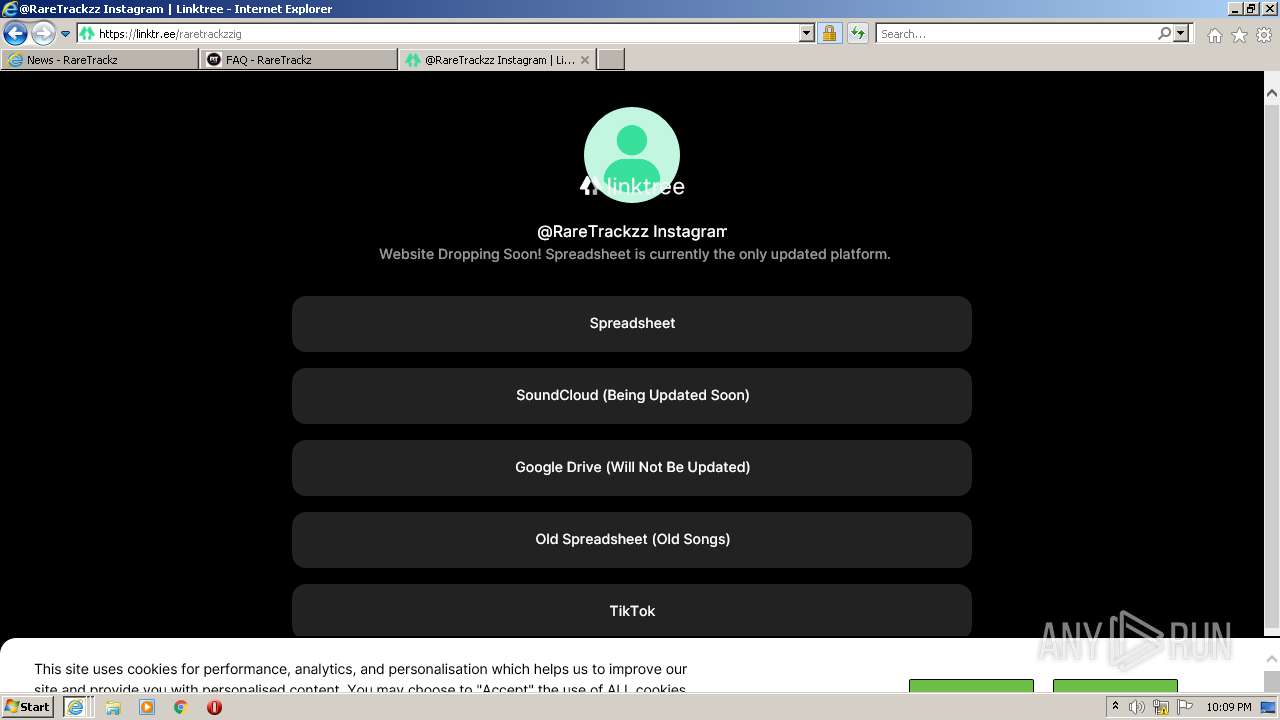Open the Action Center flag icon

pos(1185,707)
